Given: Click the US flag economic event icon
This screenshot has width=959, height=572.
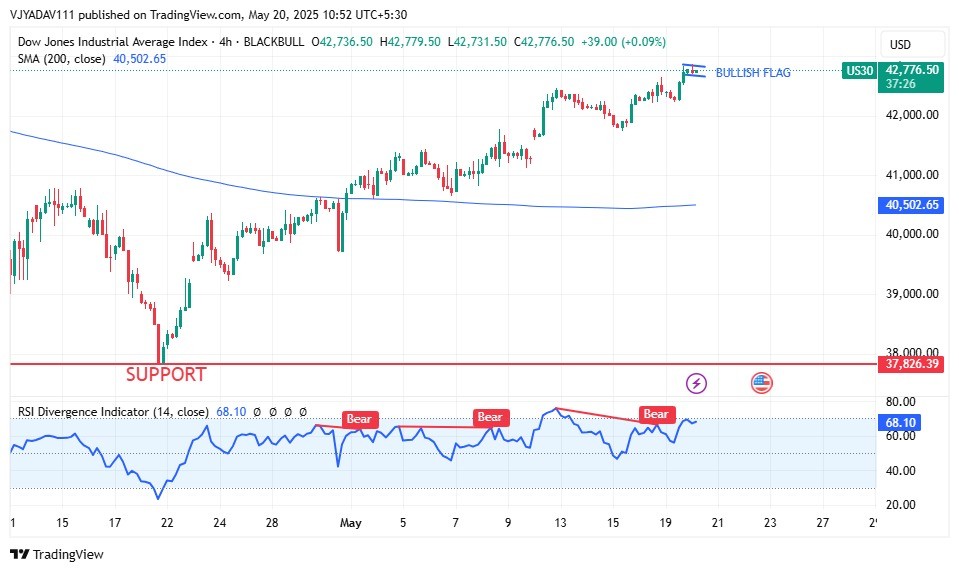Looking at the screenshot, I should [x=761, y=383].
